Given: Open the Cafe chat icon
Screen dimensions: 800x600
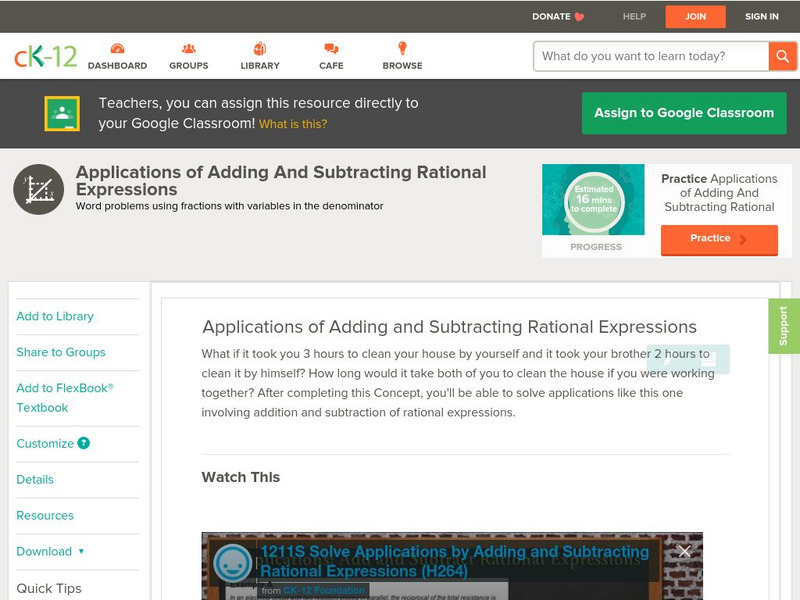Looking at the screenshot, I should [x=331, y=49].
